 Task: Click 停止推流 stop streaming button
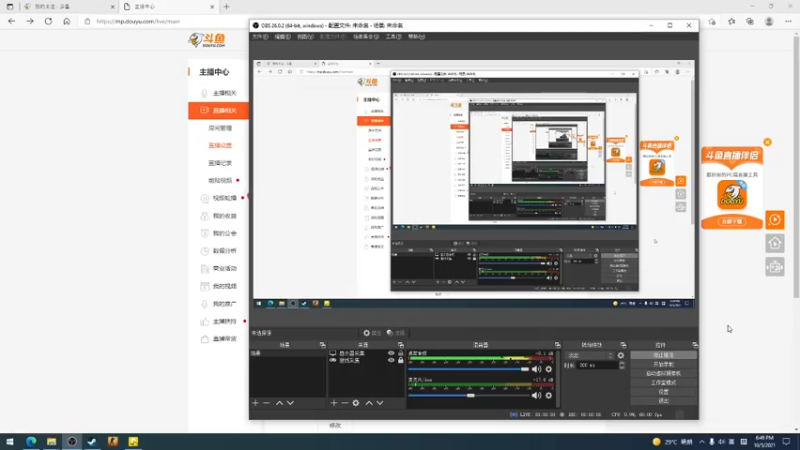click(x=663, y=355)
